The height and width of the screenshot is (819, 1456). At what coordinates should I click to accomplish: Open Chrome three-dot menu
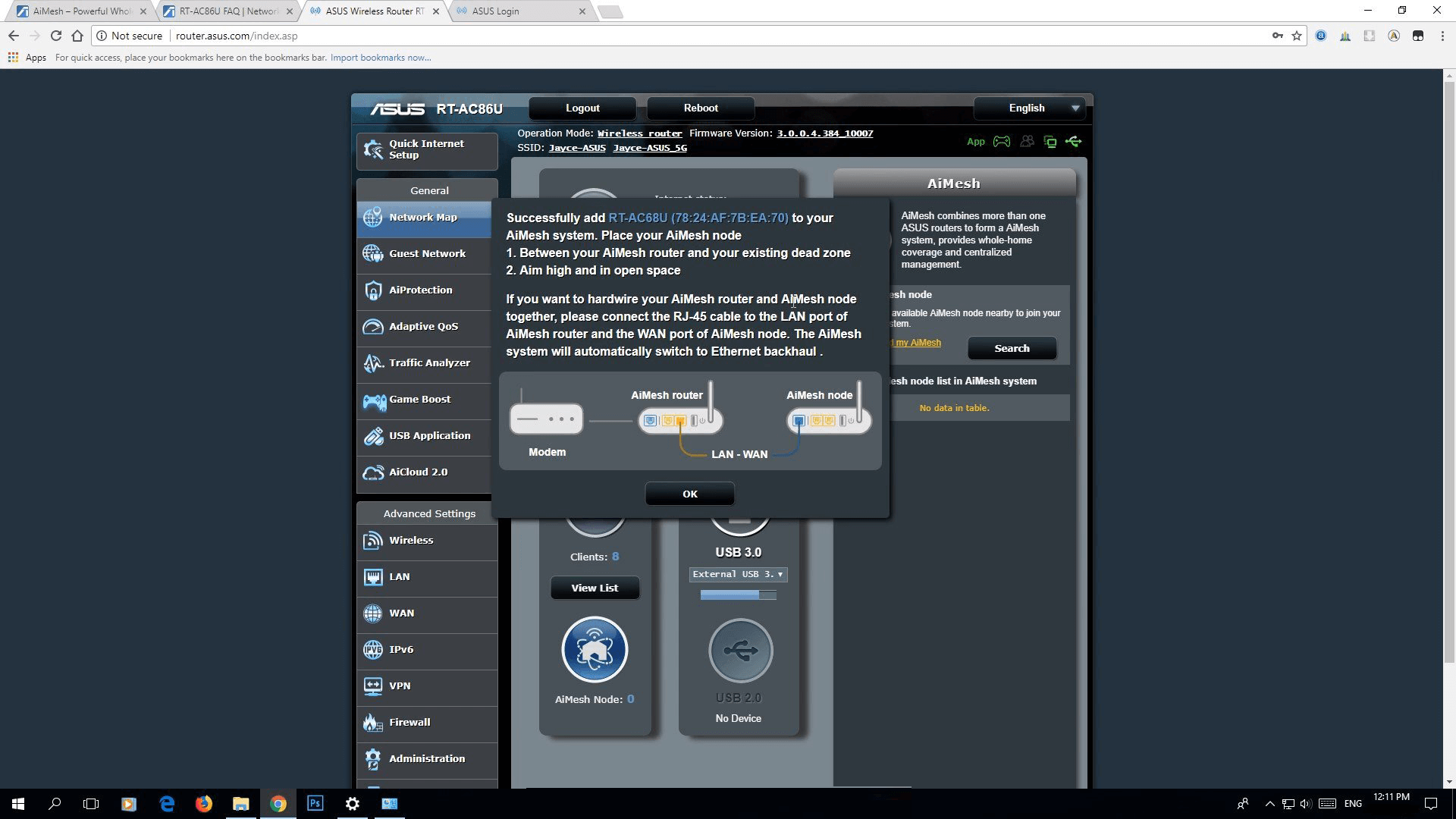1442,36
